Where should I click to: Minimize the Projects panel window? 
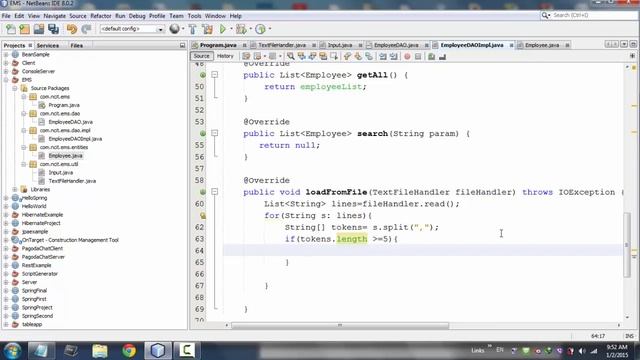pyautogui.click(x=182, y=45)
